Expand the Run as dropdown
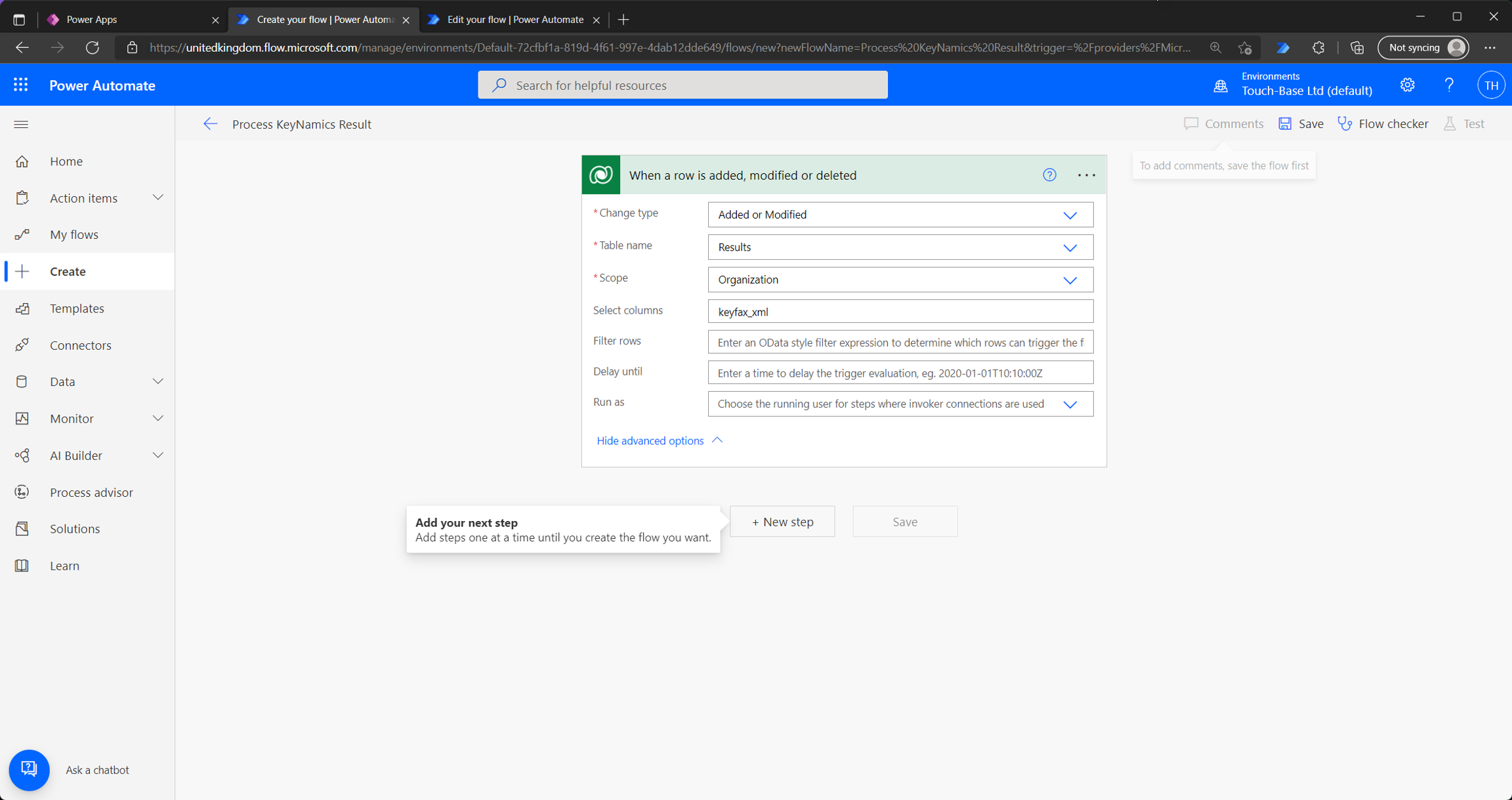 (1070, 404)
